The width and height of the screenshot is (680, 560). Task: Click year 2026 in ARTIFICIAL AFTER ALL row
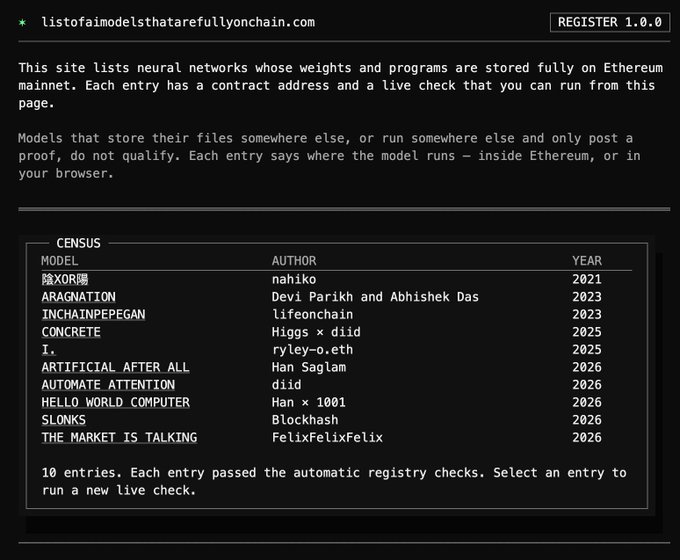pyautogui.click(x=587, y=367)
